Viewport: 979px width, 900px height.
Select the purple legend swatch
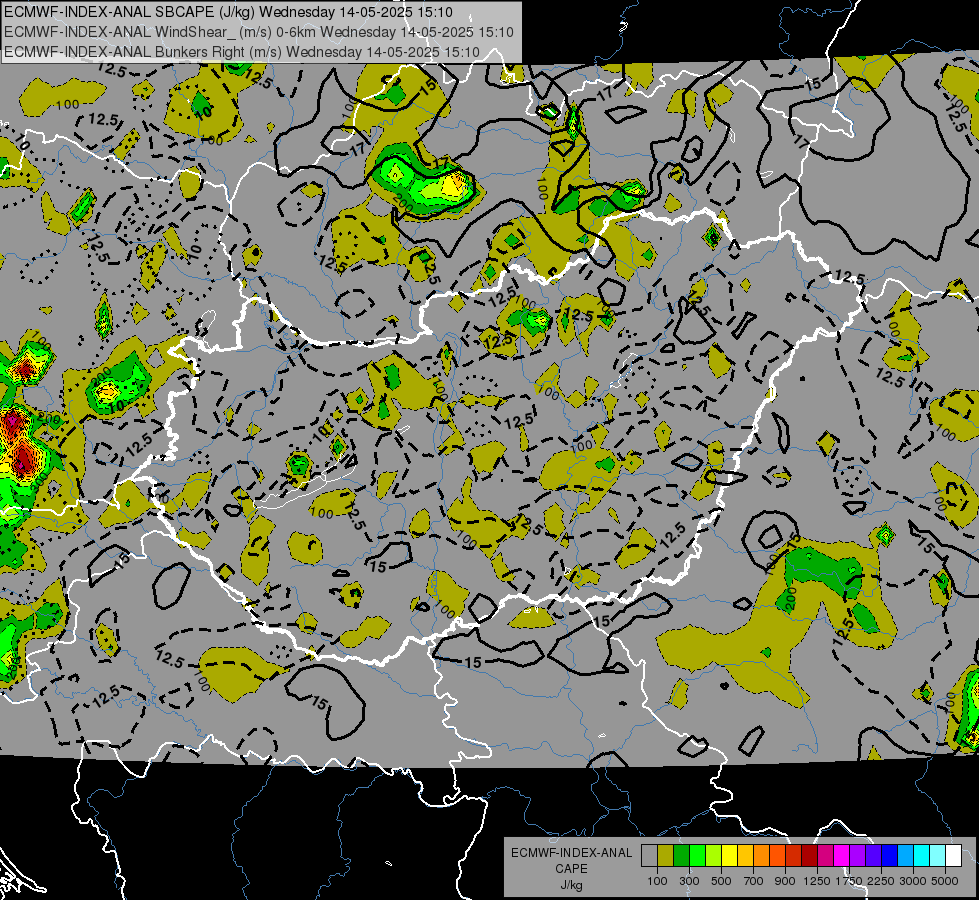857,855
